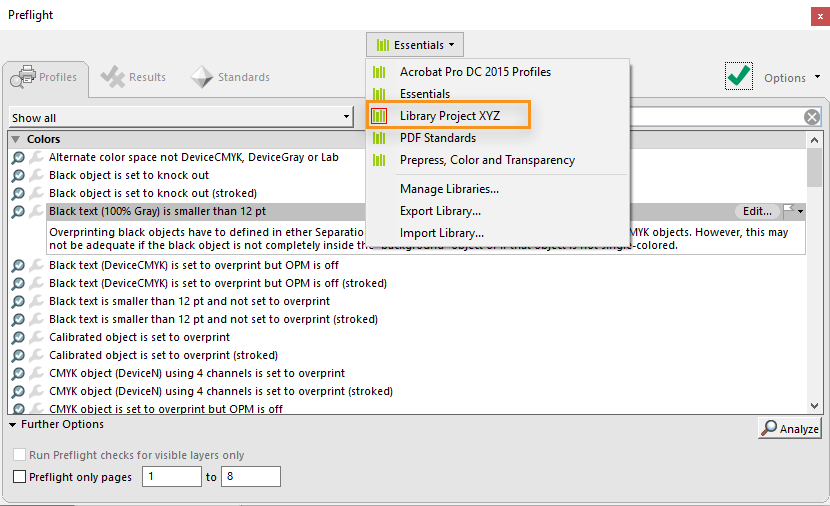Toggle Run Preflight checks for visible layers only
The image size is (830, 506).
click(19, 455)
